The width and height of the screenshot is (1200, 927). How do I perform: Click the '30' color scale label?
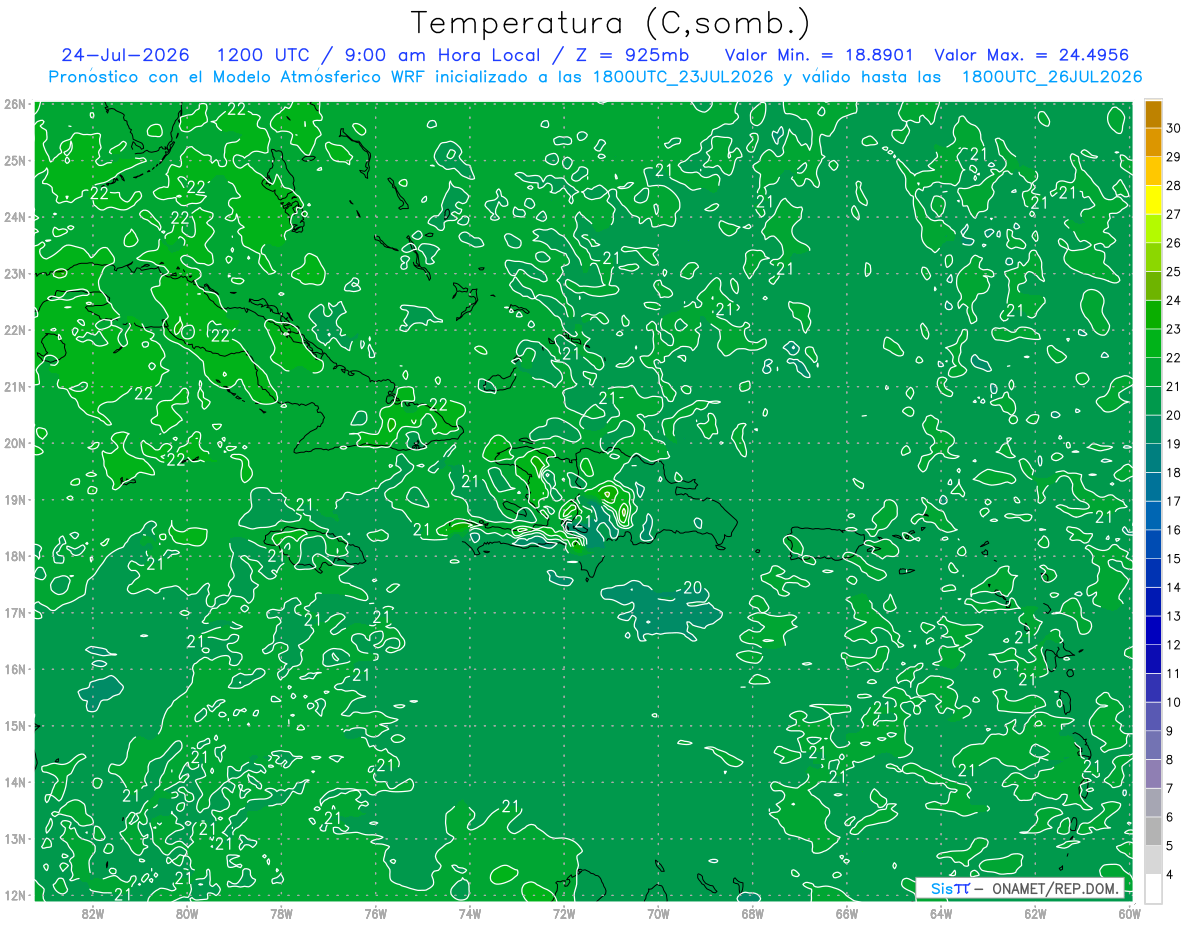pos(1174,128)
